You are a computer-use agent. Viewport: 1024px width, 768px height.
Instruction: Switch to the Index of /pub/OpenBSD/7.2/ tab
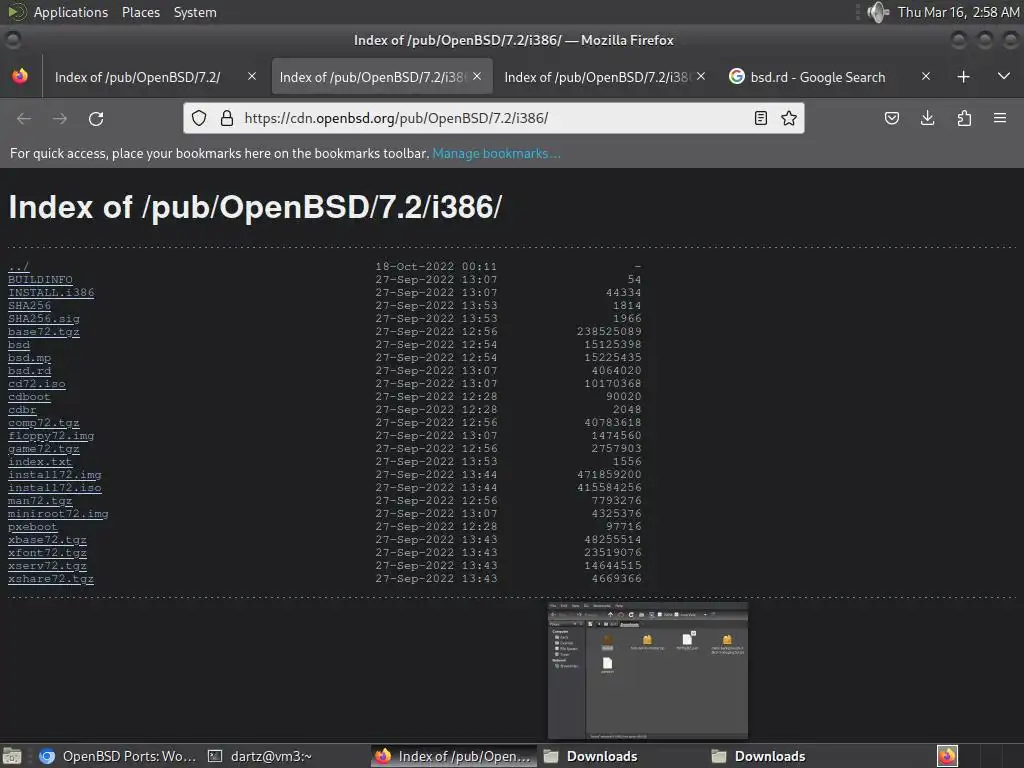(138, 77)
